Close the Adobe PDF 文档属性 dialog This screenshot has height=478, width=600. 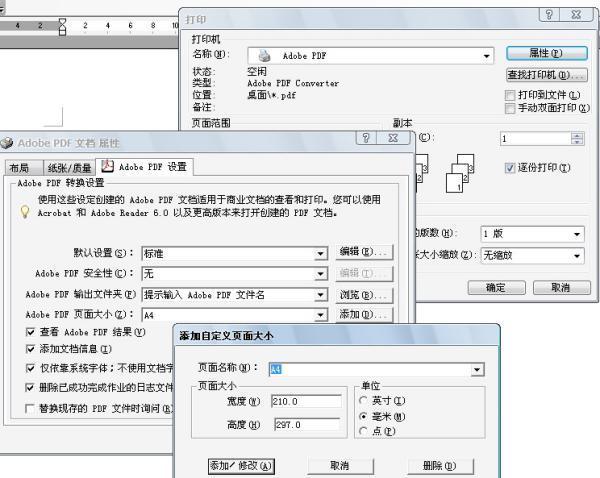tap(393, 138)
